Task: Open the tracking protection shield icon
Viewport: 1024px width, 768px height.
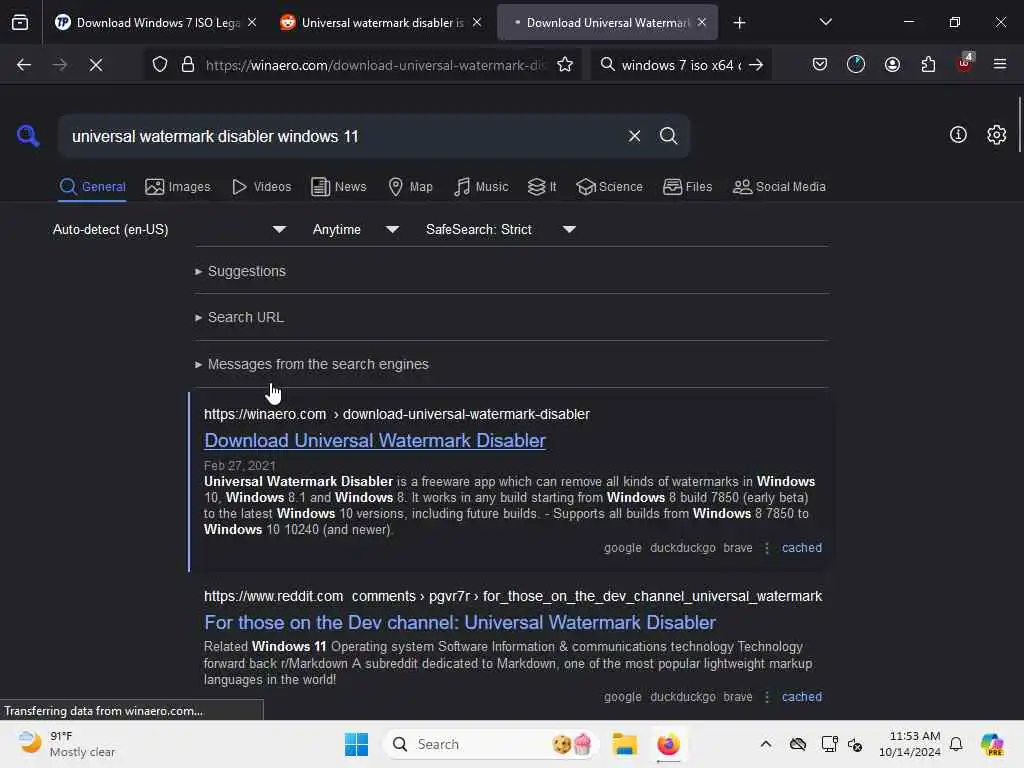Action: (160, 65)
